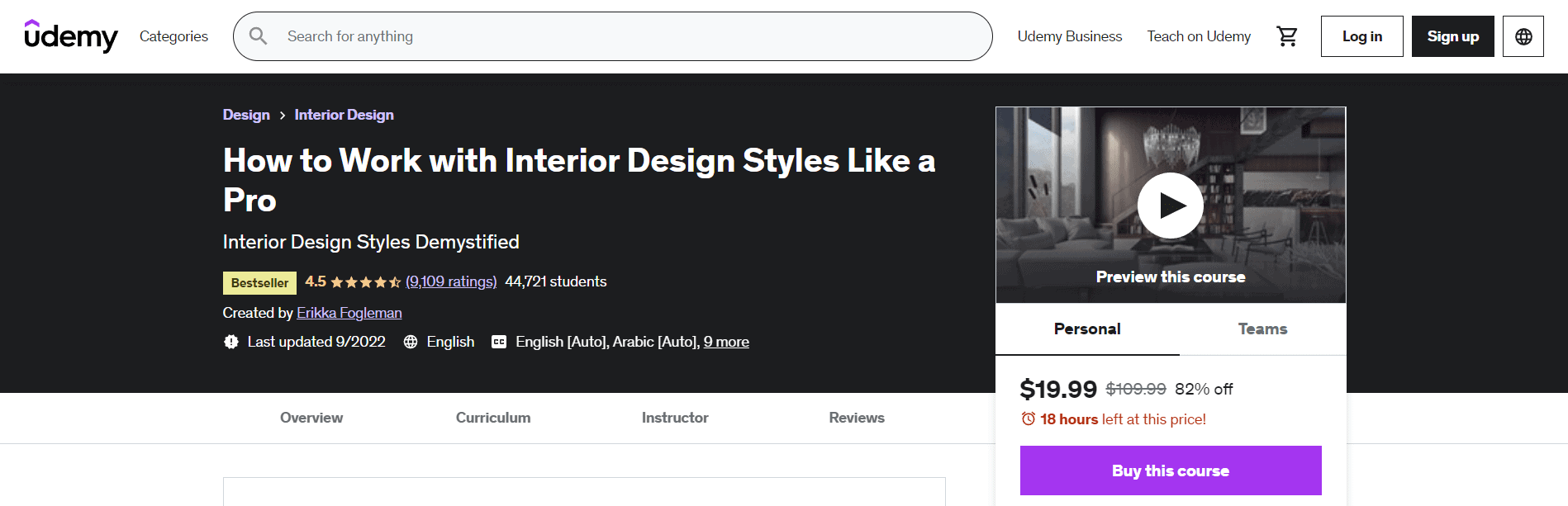Jump to the Reviews section
This screenshot has height=506, width=1568.
857,418
